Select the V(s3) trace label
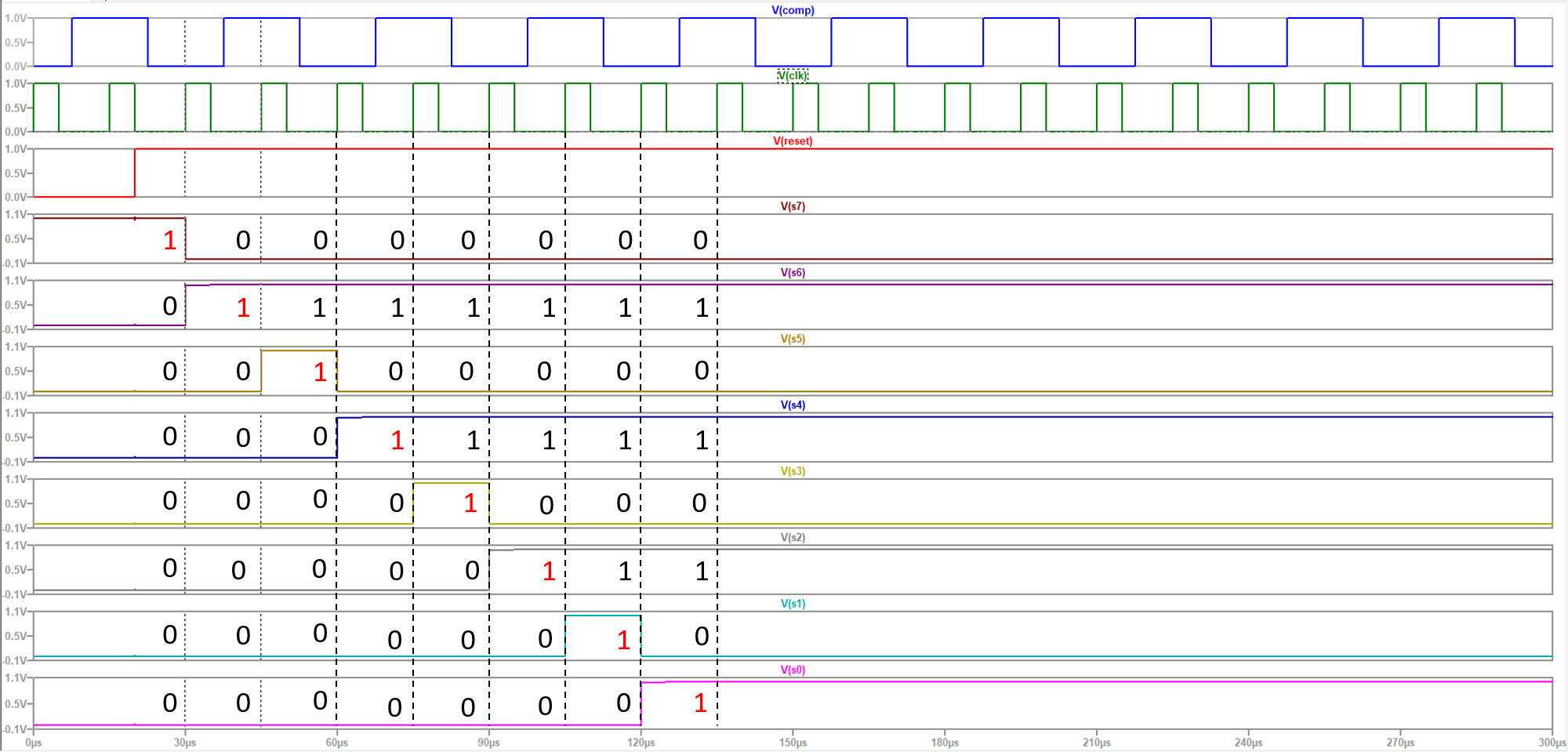Screen dimensions: 1568x752 [x=793, y=471]
